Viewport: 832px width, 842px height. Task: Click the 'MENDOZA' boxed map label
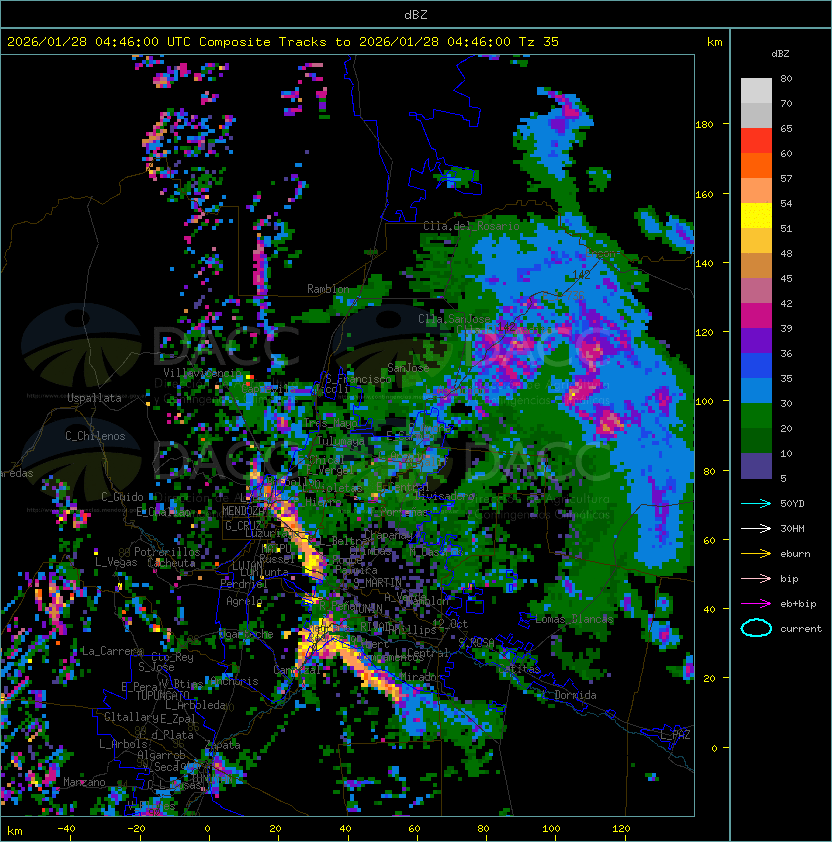tap(243, 511)
